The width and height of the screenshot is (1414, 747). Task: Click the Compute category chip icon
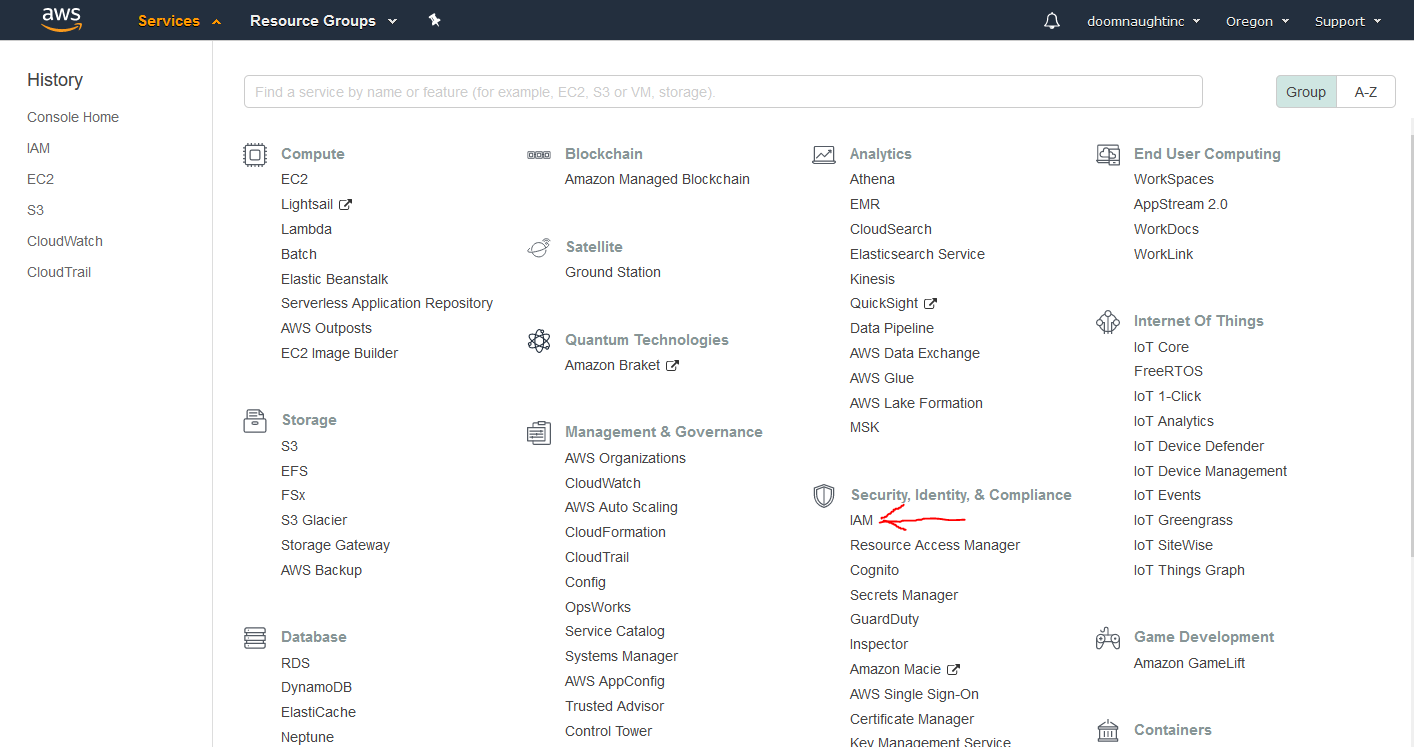tap(255, 154)
